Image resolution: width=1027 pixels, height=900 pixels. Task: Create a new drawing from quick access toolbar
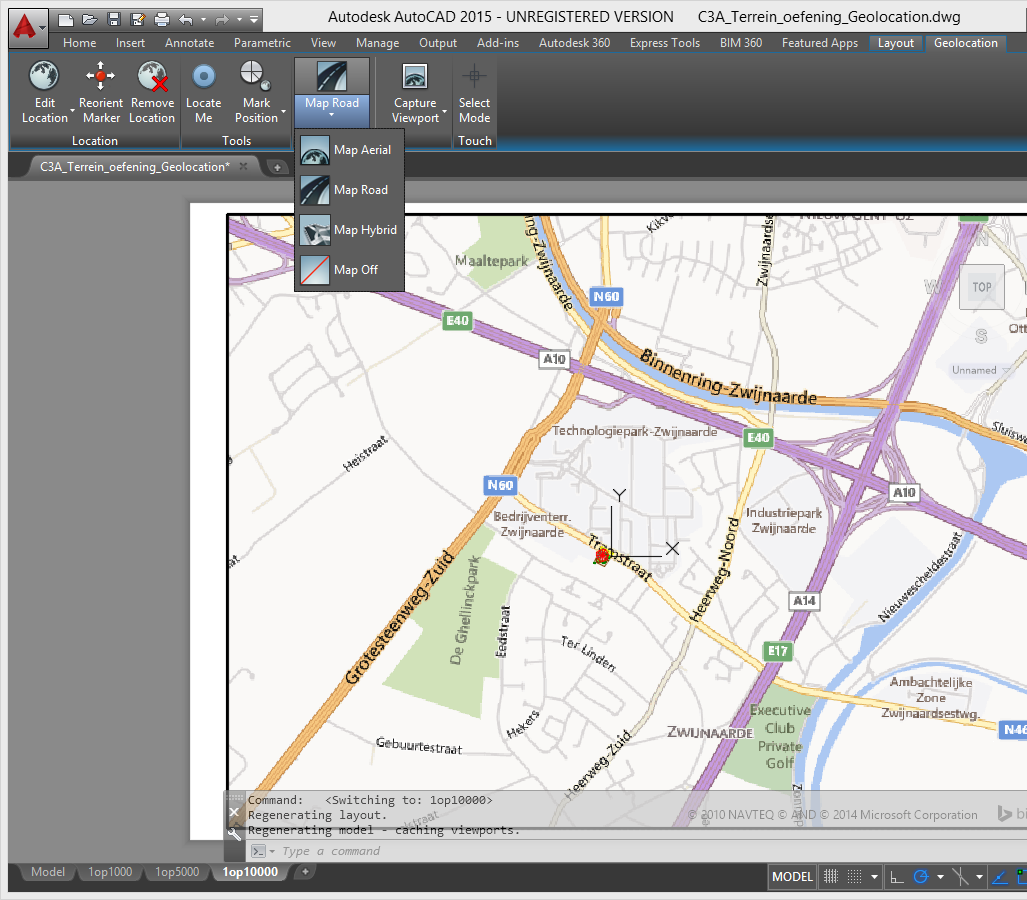tap(65, 20)
